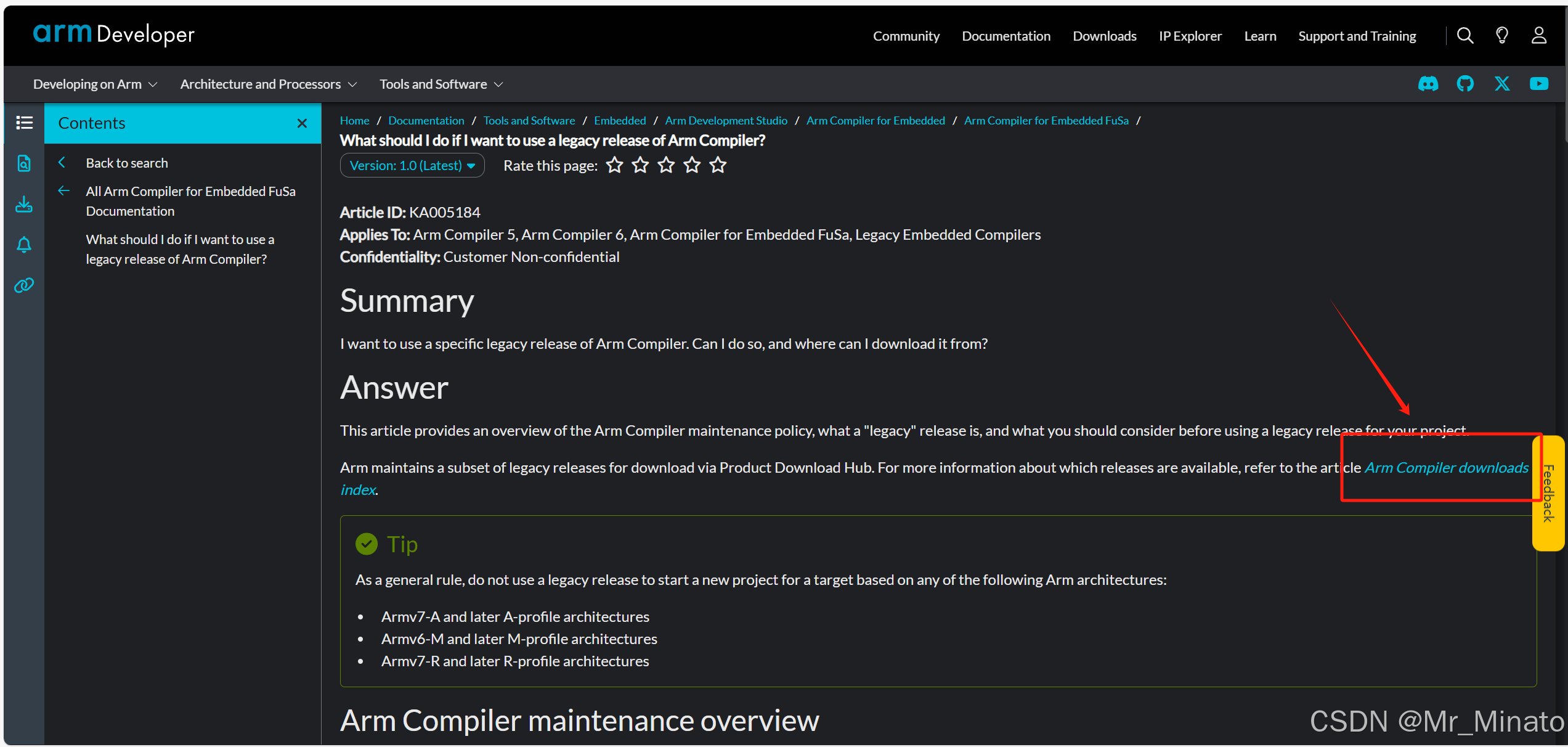The width and height of the screenshot is (1568, 747).
Task: Expand the Developing on Arm menu
Action: (x=95, y=84)
